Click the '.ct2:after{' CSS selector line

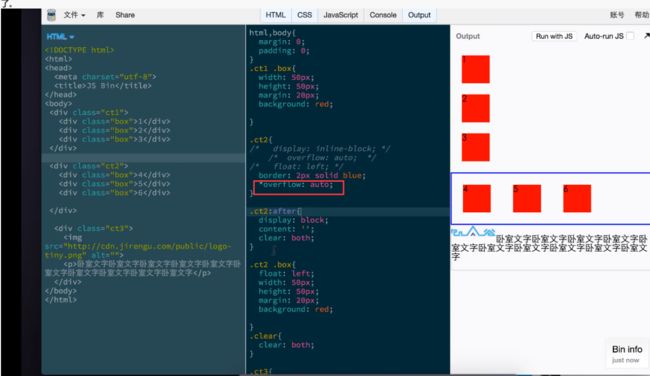click(x=276, y=211)
